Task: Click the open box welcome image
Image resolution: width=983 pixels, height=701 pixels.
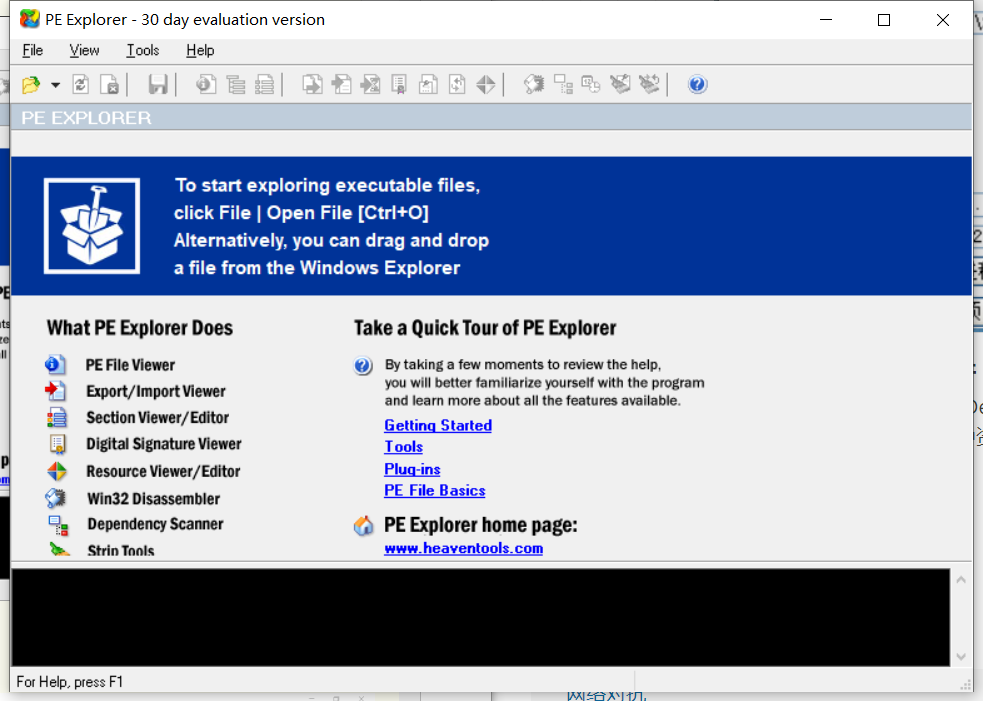Action: [x=92, y=226]
